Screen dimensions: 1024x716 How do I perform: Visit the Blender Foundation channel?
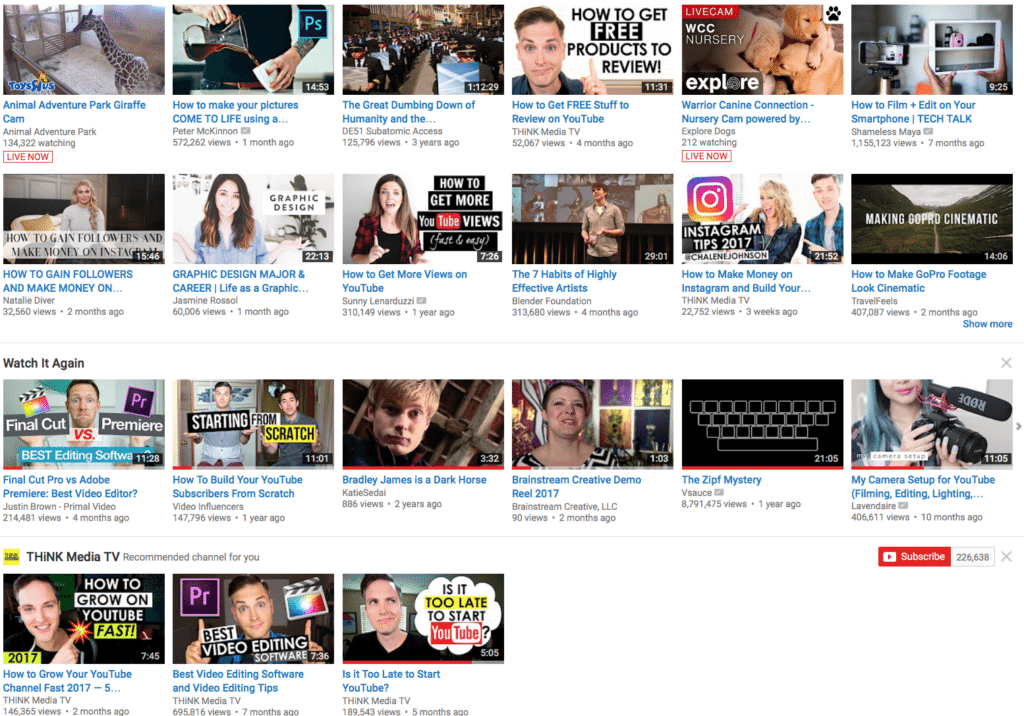(552, 301)
